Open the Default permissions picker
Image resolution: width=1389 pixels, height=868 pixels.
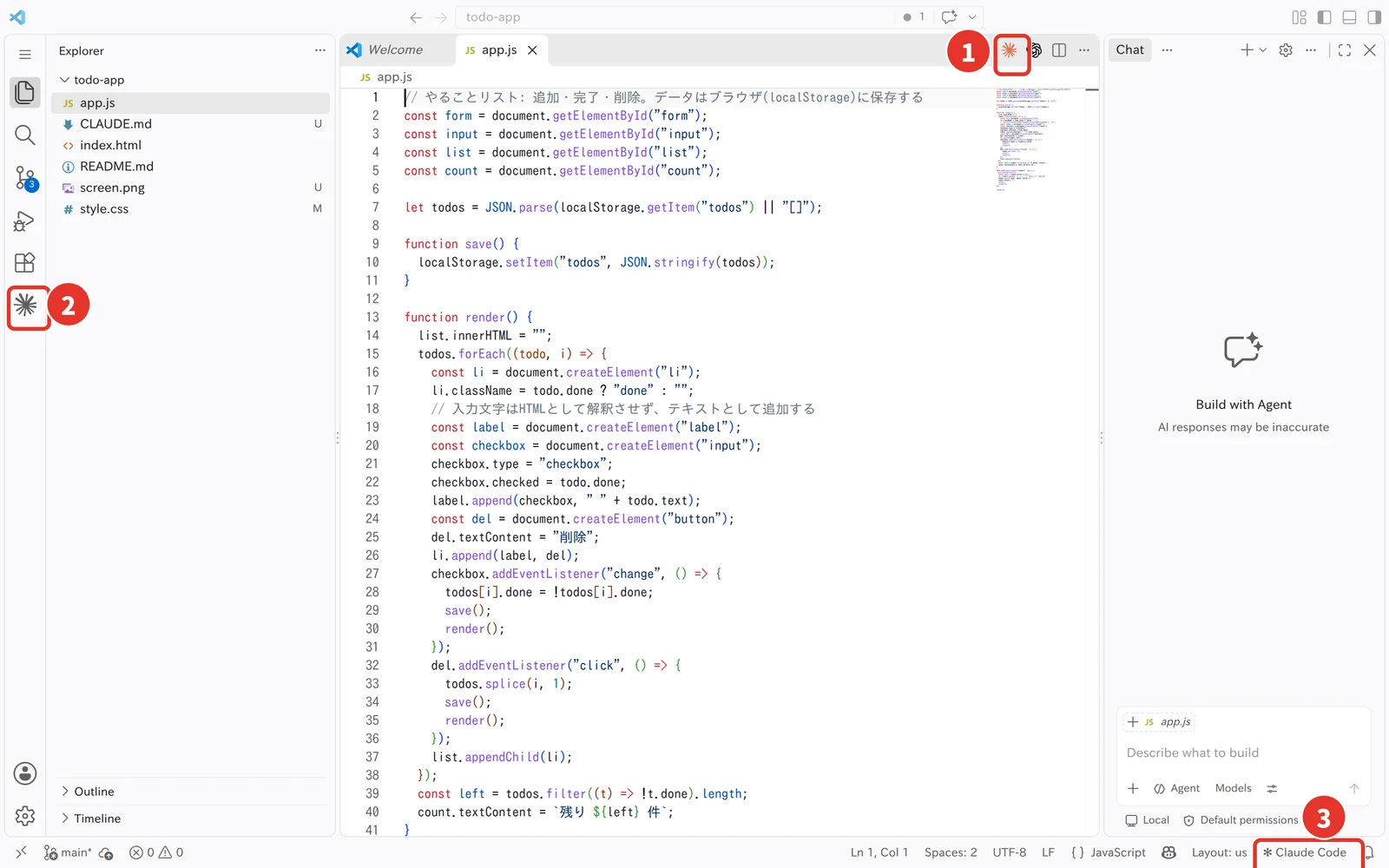pos(1241,820)
